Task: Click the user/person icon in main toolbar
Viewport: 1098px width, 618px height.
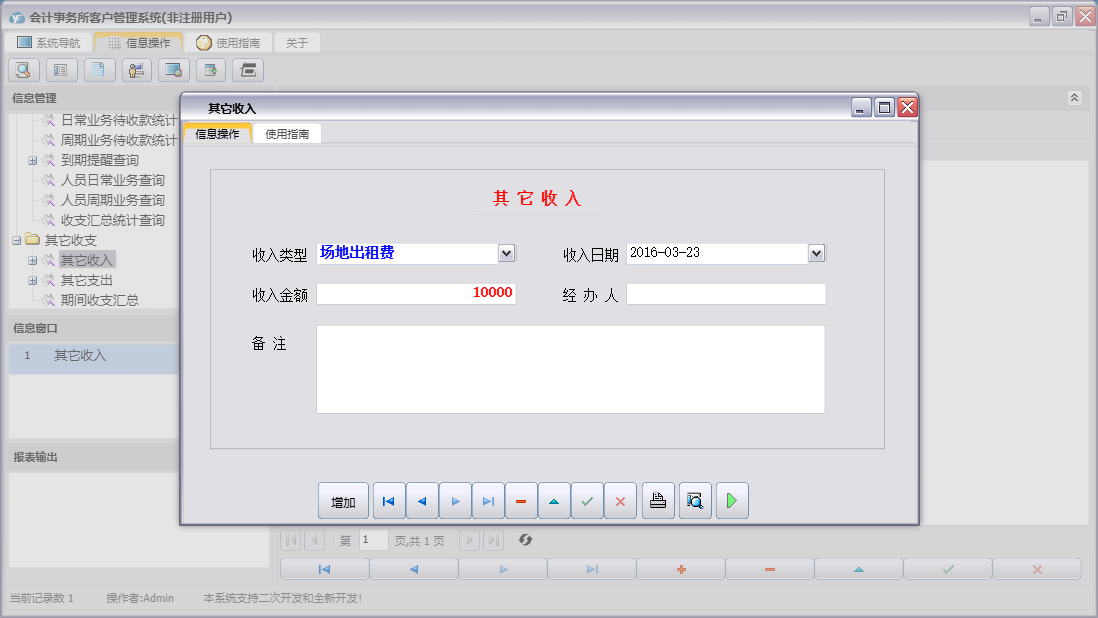Action: pyautogui.click(x=137, y=70)
